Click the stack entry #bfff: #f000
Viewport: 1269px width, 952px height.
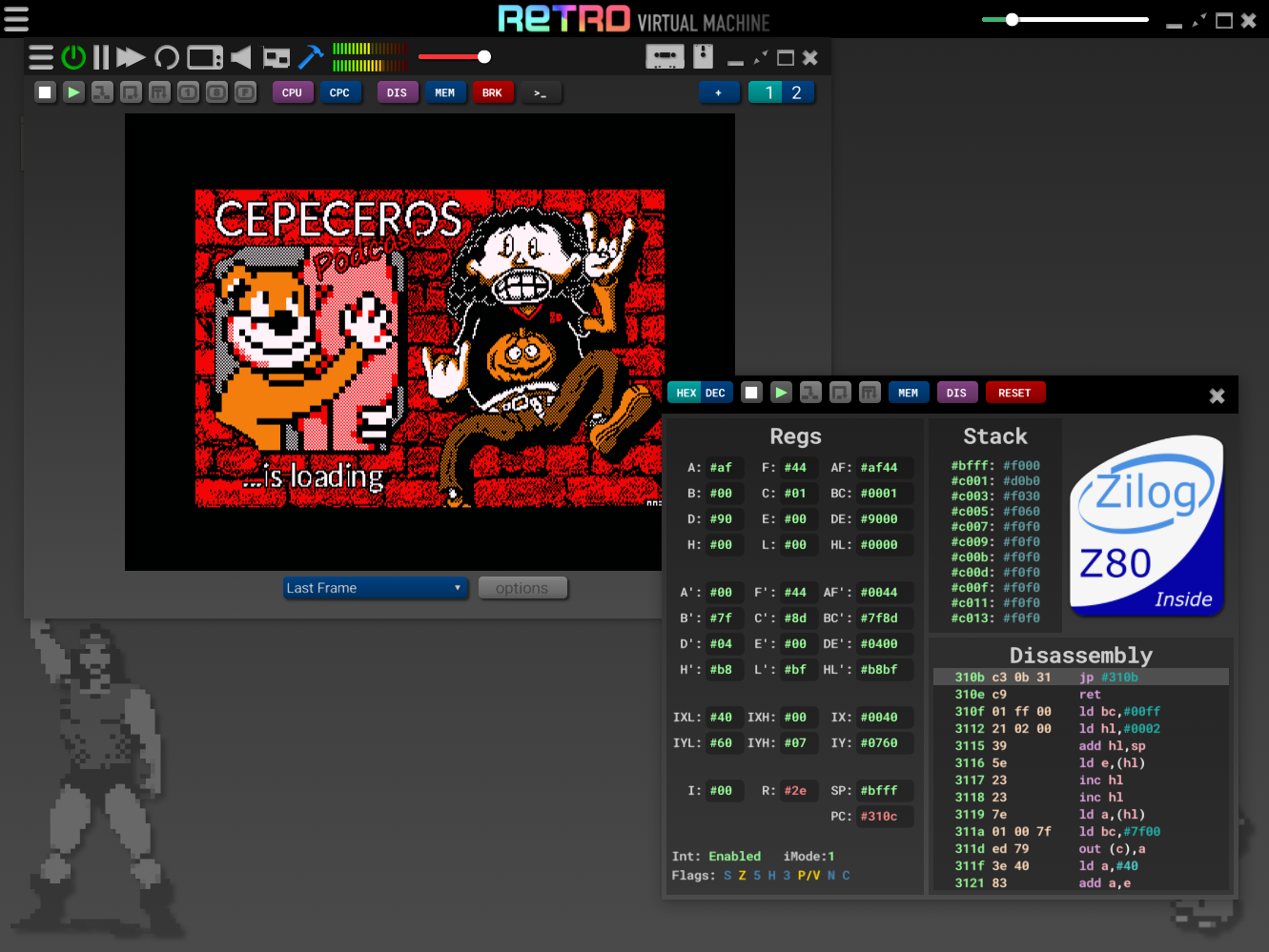click(995, 466)
